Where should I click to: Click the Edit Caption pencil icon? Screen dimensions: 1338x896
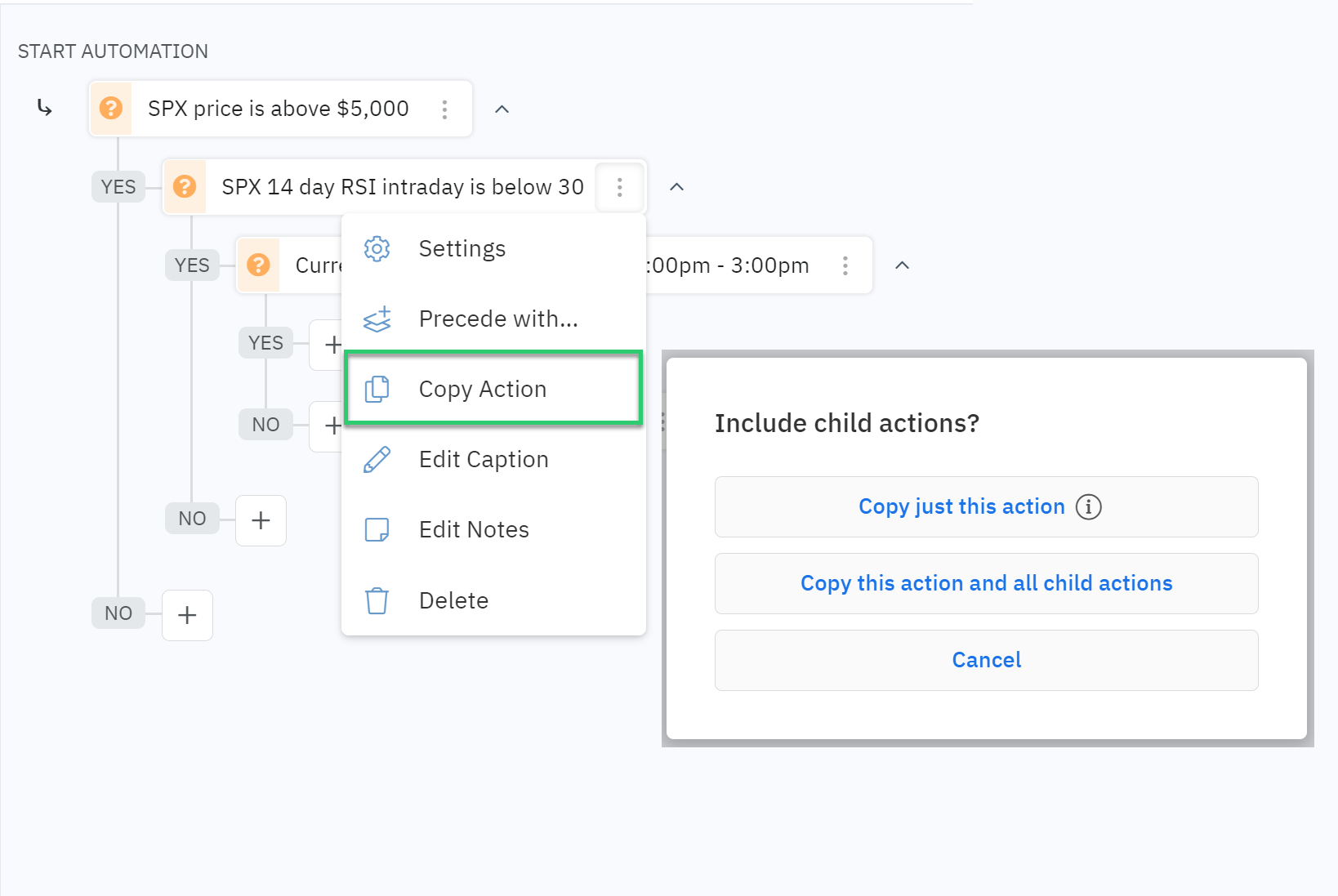point(377,460)
